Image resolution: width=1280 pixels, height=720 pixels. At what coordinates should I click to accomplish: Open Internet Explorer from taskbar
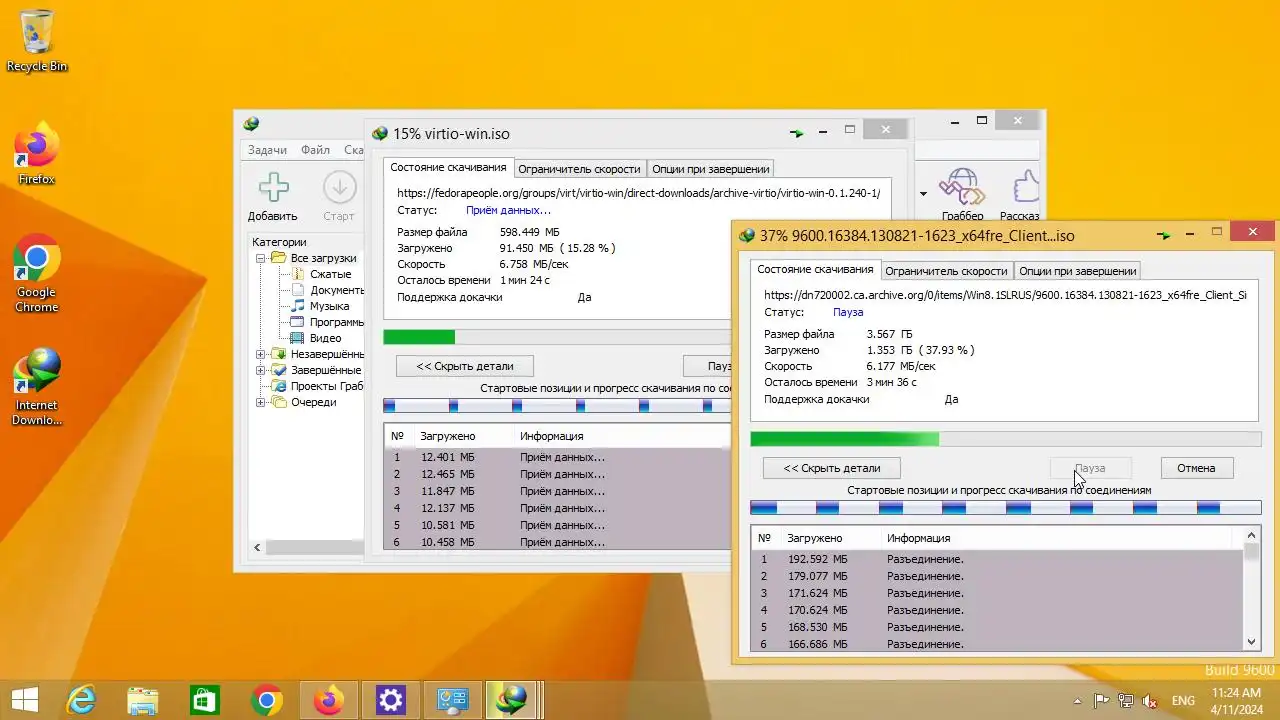click(81, 700)
